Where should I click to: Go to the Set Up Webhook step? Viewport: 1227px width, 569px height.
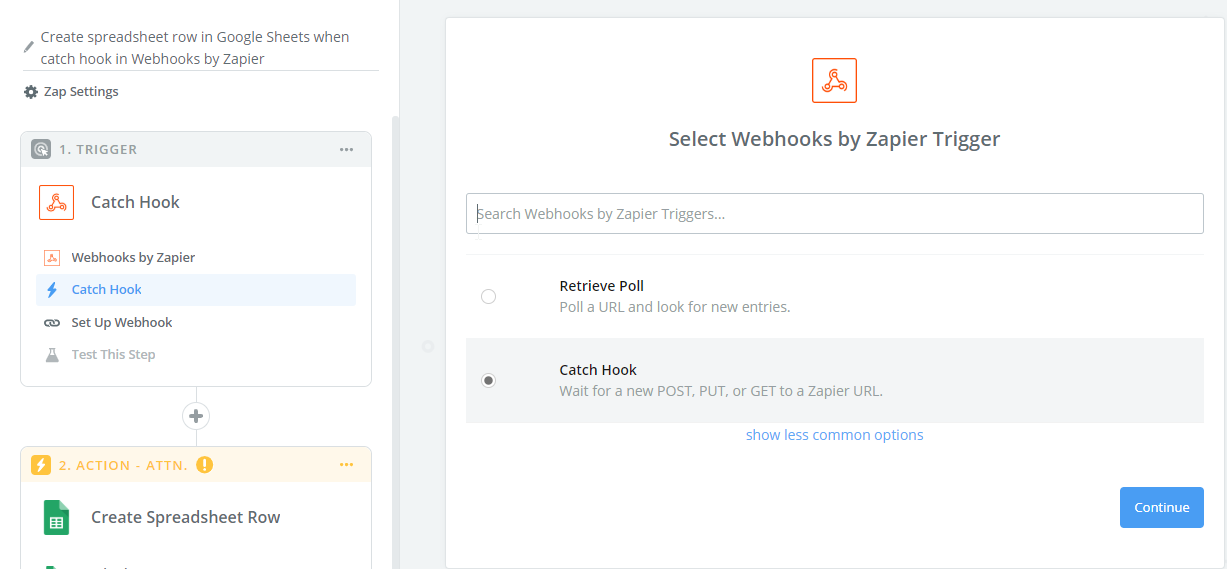122,323
